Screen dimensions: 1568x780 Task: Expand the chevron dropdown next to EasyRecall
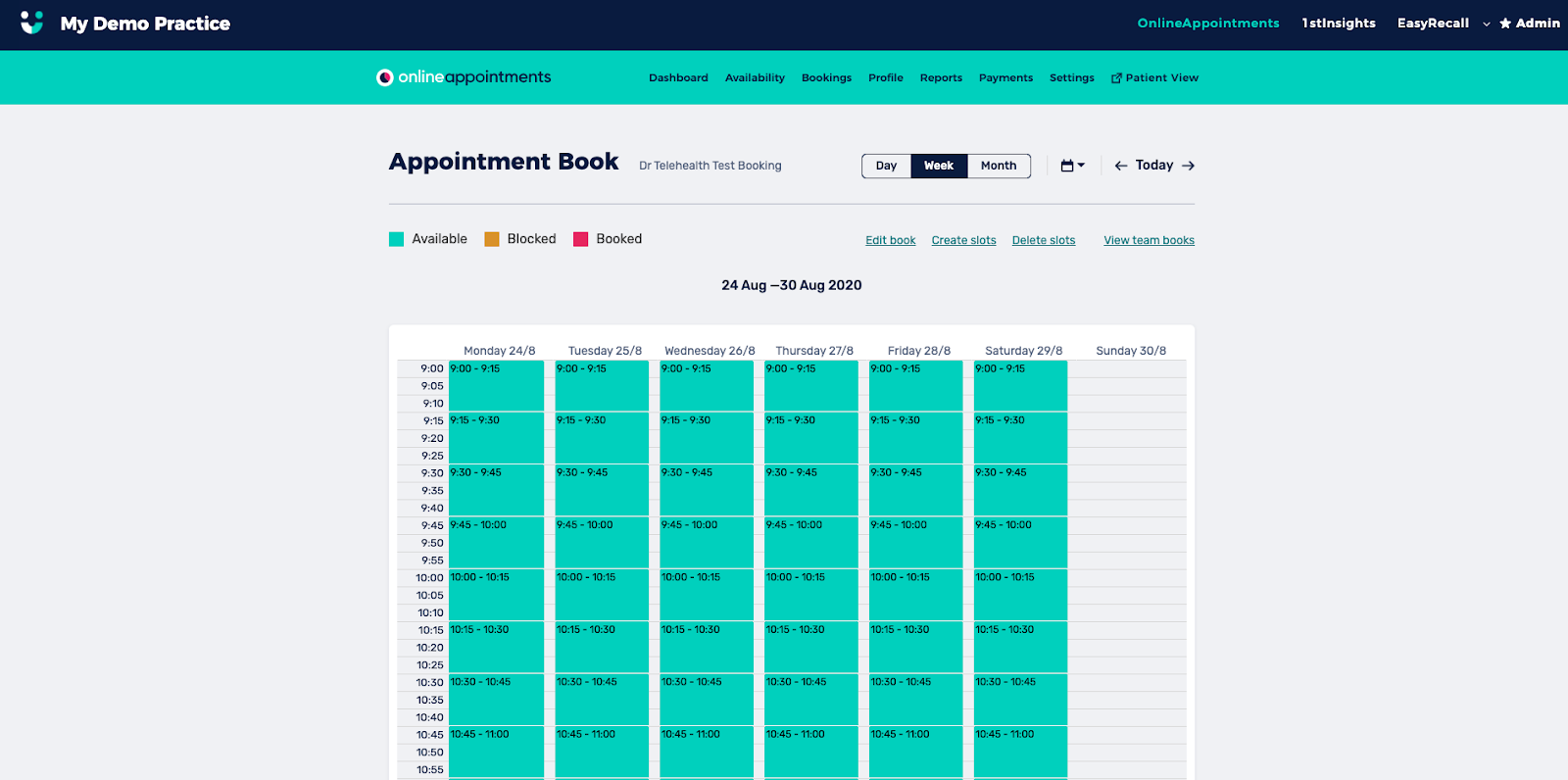pos(1486,24)
